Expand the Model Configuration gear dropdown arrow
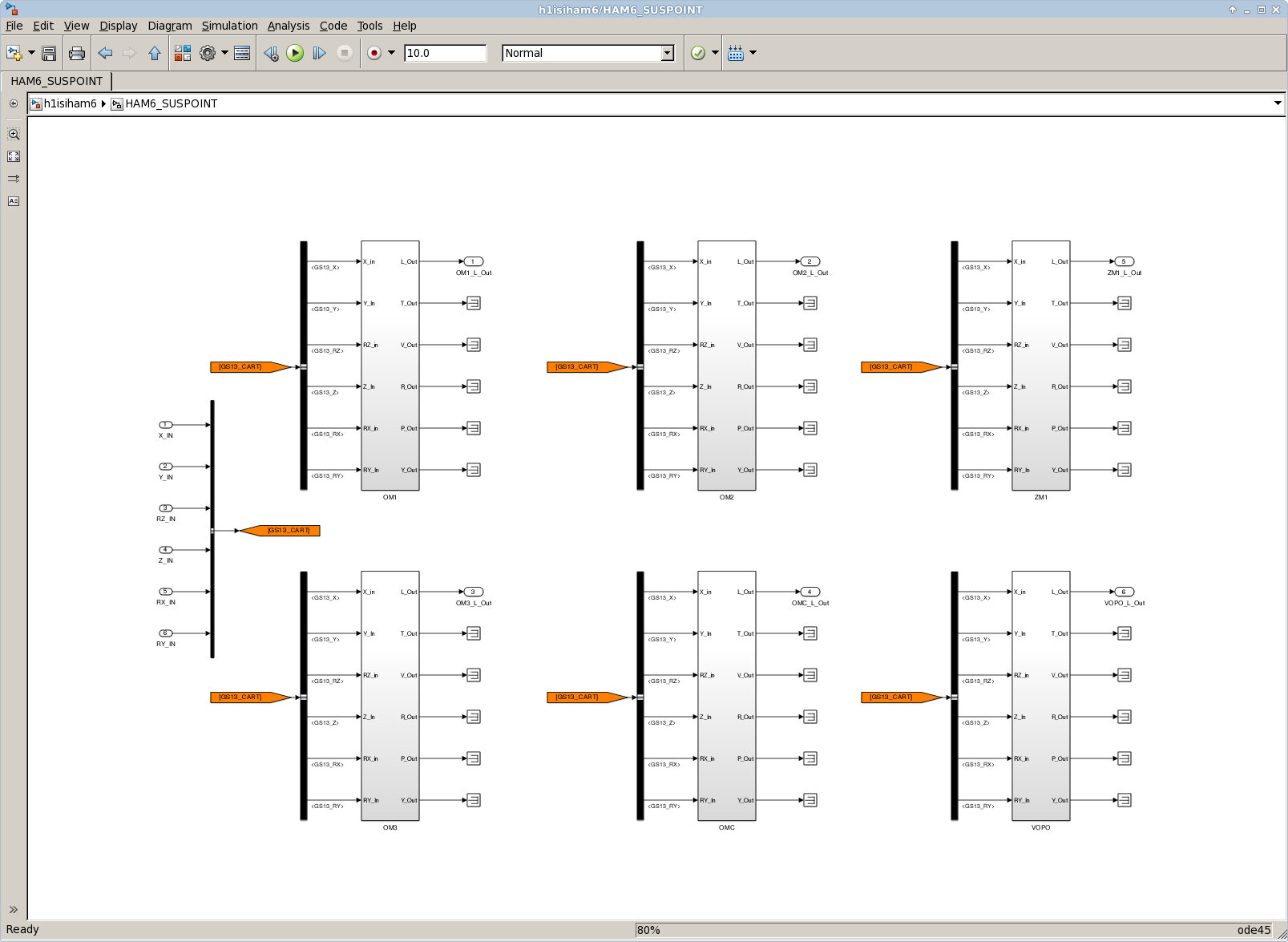 coord(224,53)
